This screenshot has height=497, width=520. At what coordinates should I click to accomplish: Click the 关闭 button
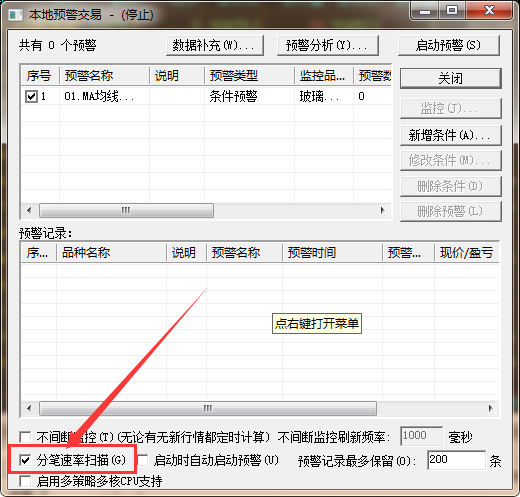pos(451,79)
